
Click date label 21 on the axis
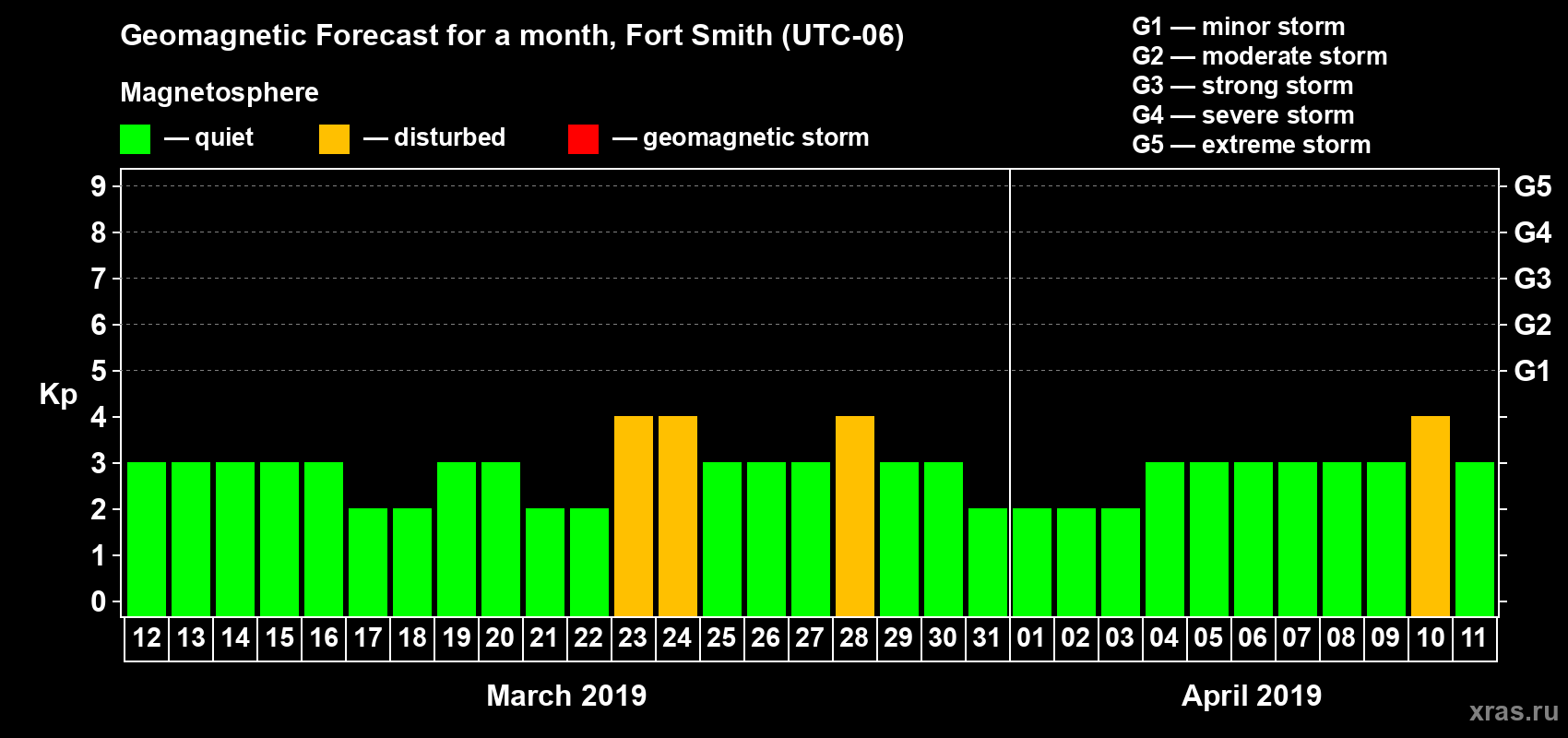point(544,638)
